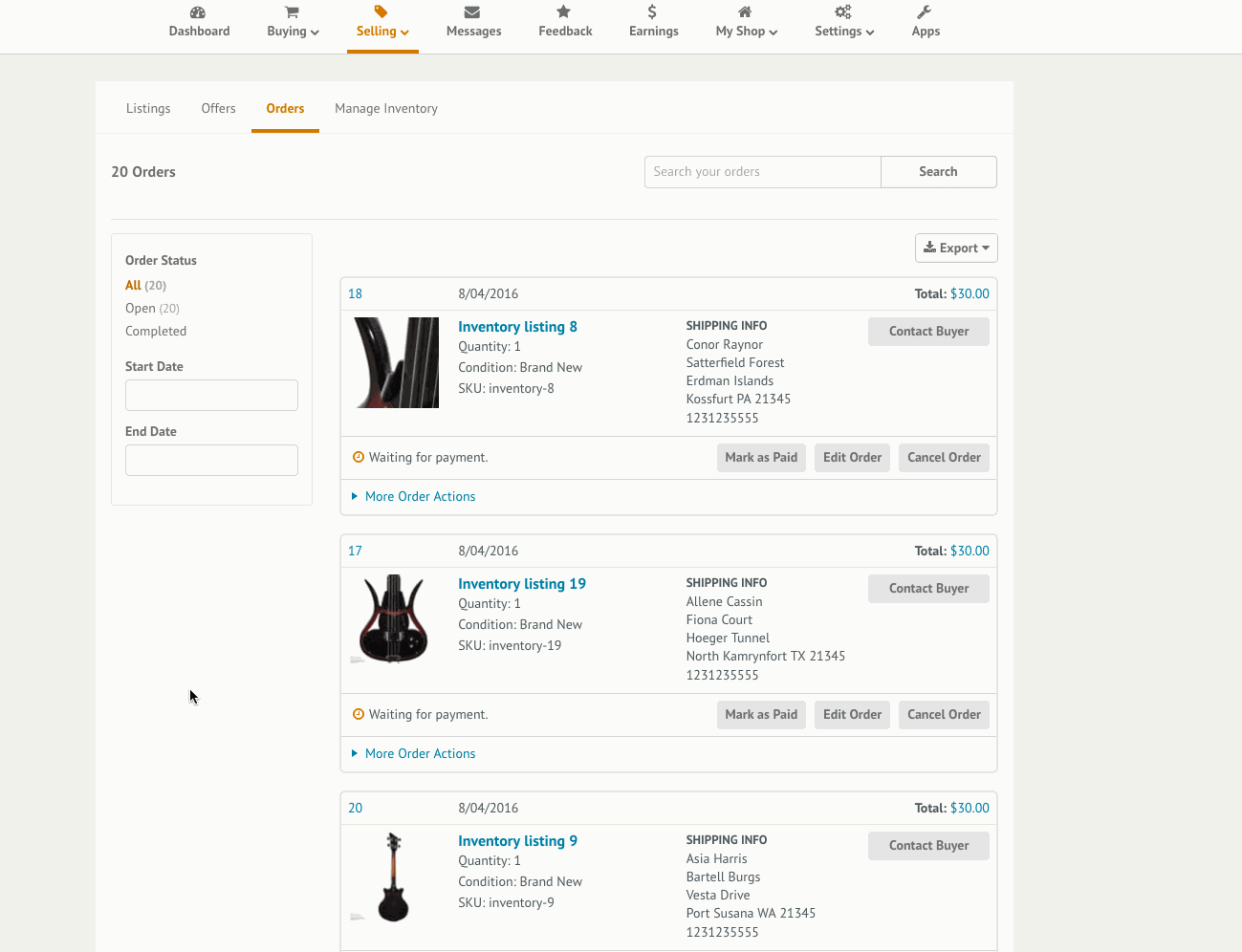The image size is (1242, 952).
Task: Open the Earnings menu label
Action: coord(654,32)
